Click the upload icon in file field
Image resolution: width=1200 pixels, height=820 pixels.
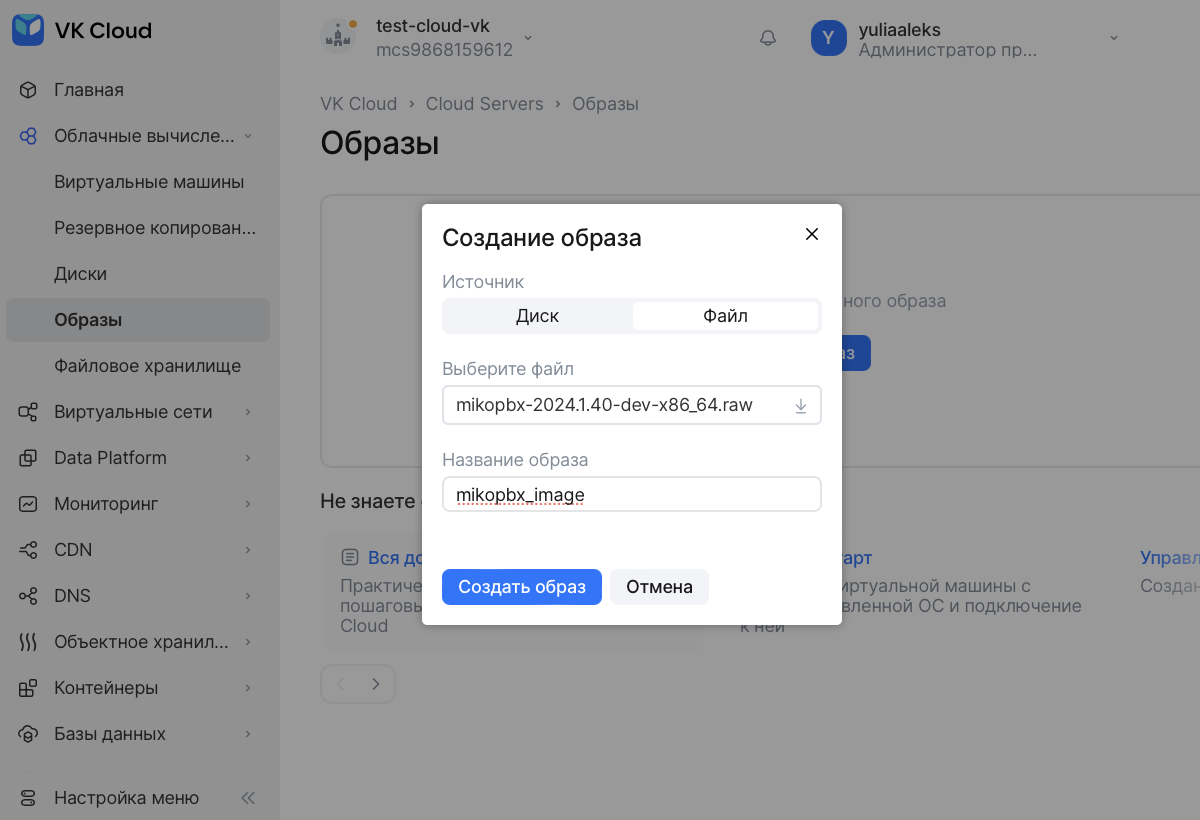[800, 406]
